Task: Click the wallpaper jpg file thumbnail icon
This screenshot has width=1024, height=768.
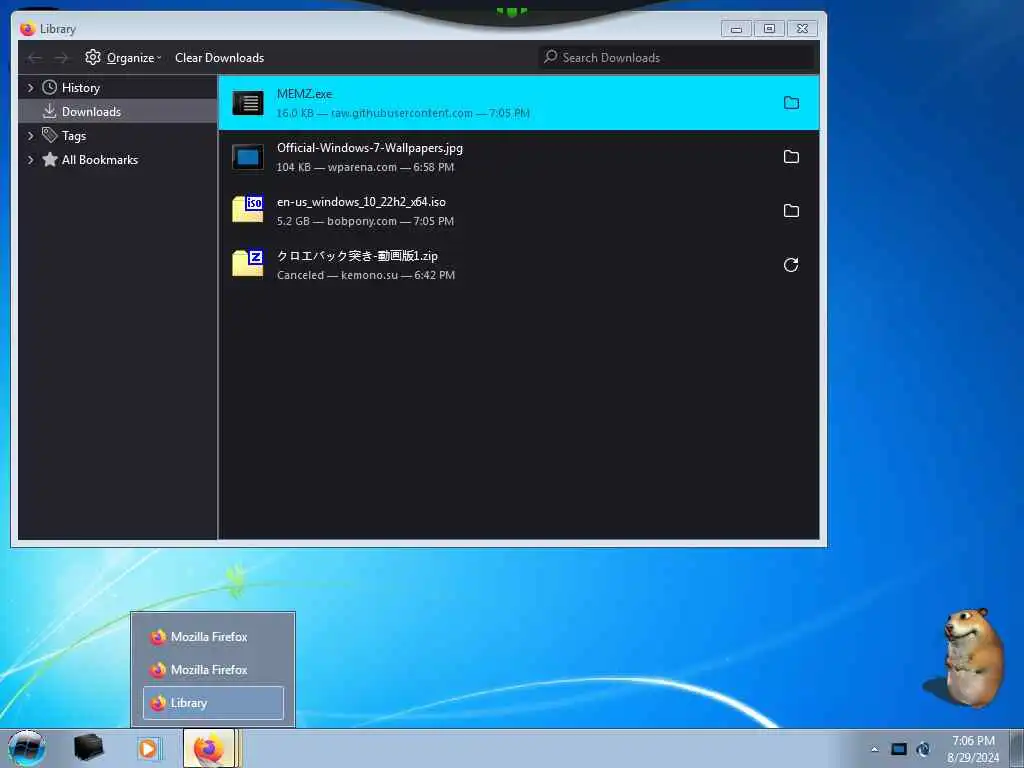Action: click(x=248, y=157)
